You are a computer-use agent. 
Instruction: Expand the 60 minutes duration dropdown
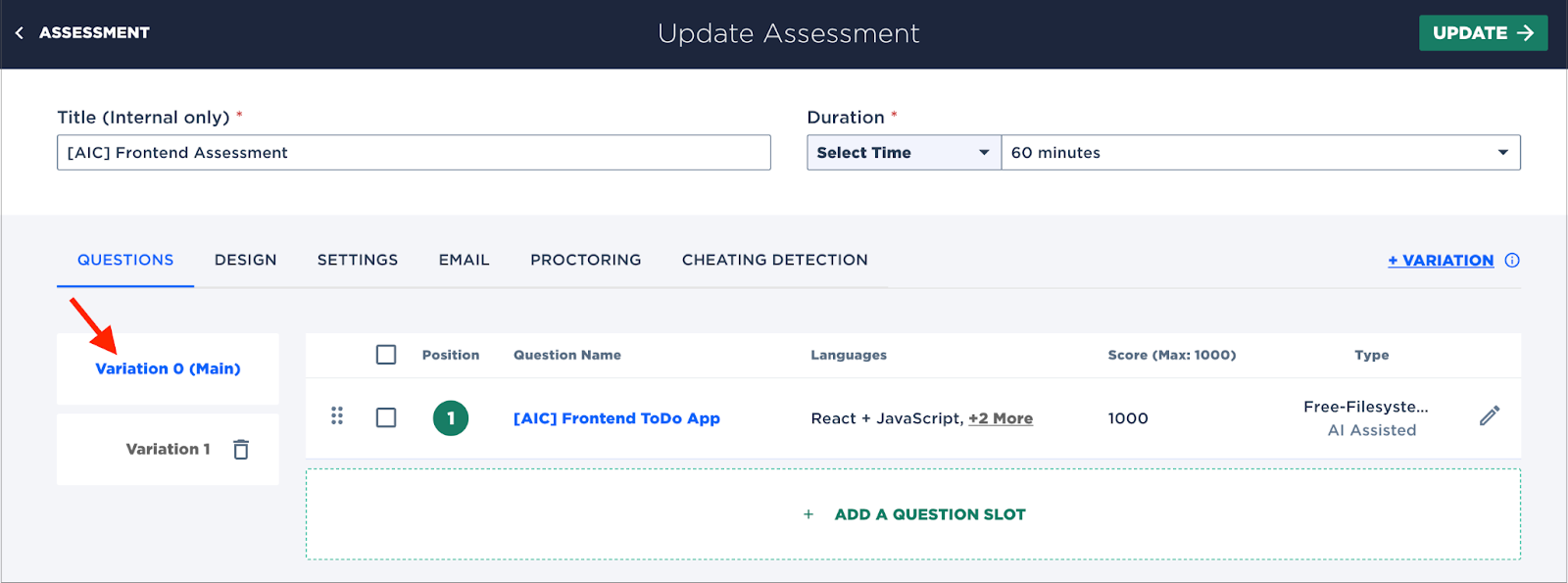(x=1261, y=153)
